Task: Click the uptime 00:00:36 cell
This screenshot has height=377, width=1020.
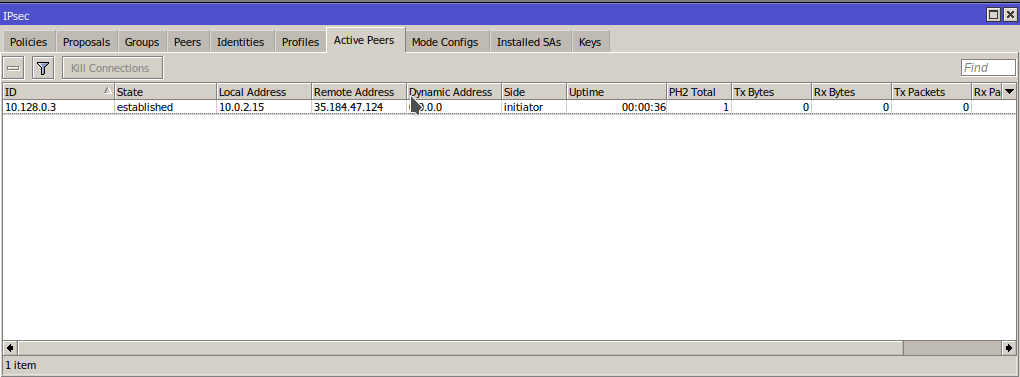Action: (617, 107)
